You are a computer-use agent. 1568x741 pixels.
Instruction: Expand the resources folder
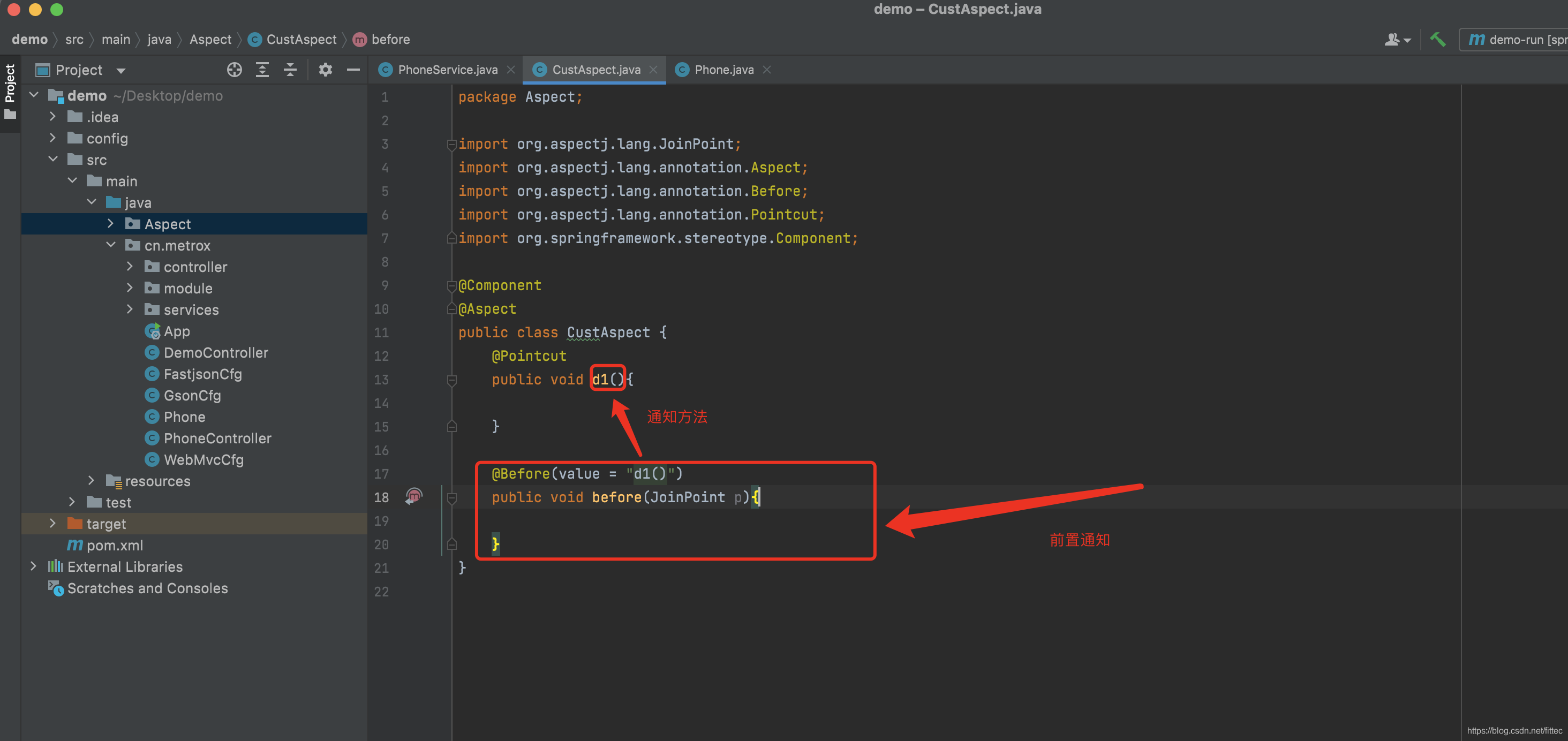click(92, 481)
